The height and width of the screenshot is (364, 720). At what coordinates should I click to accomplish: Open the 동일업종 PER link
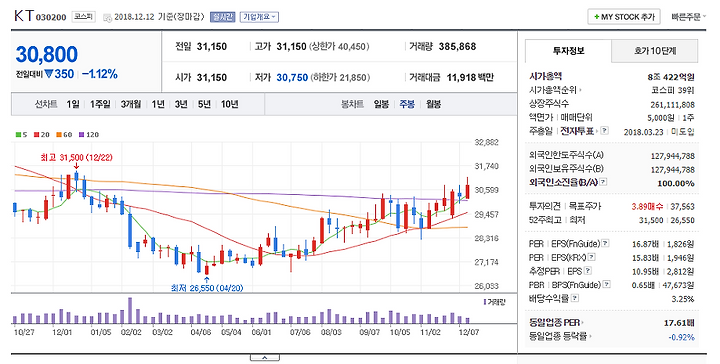click(x=555, y=323)
